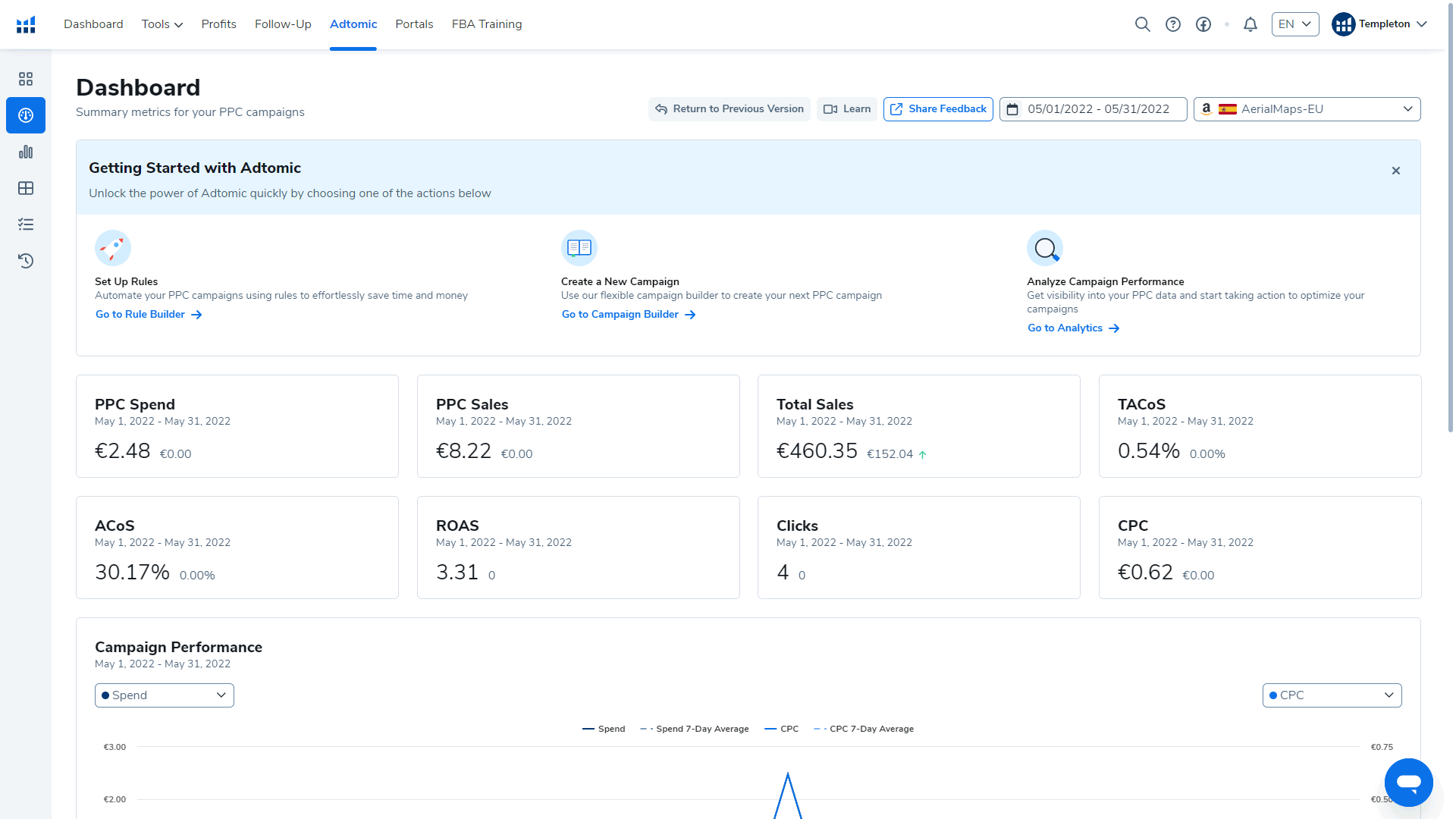Click the CPC €0.62 value
1456x819 pixels.
(1145, 573)
